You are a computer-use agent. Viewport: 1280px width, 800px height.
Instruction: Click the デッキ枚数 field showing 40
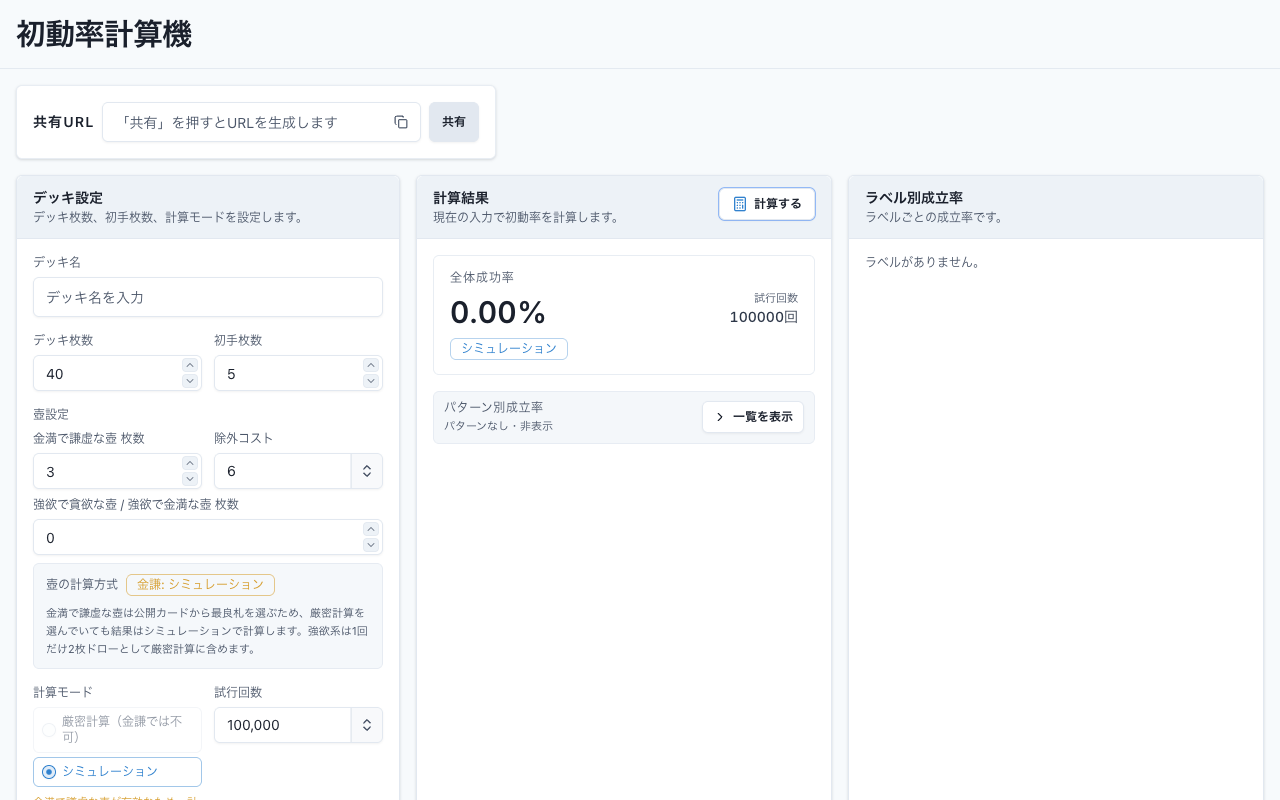(117, 373)
